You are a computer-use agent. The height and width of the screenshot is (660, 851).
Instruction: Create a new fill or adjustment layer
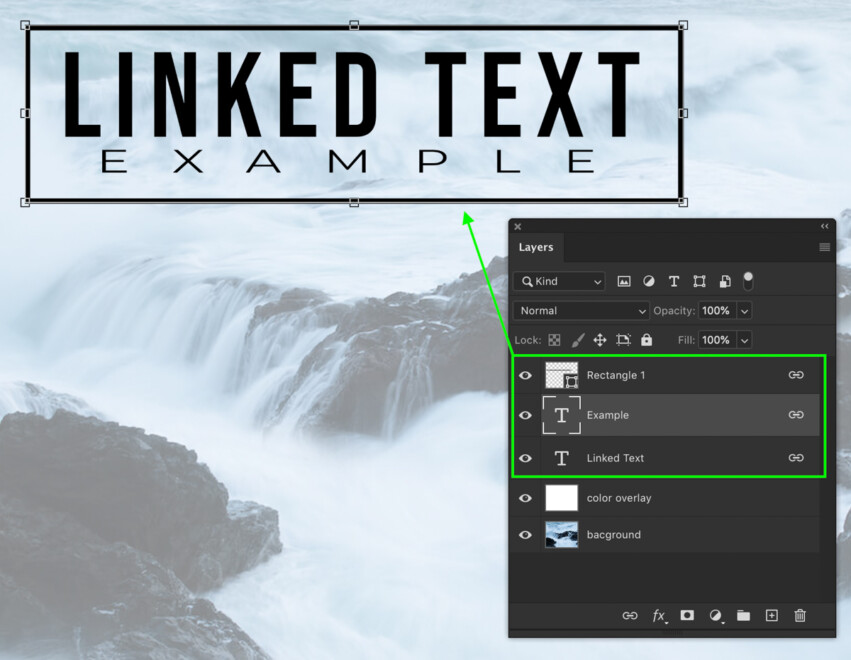click(714, 616)
